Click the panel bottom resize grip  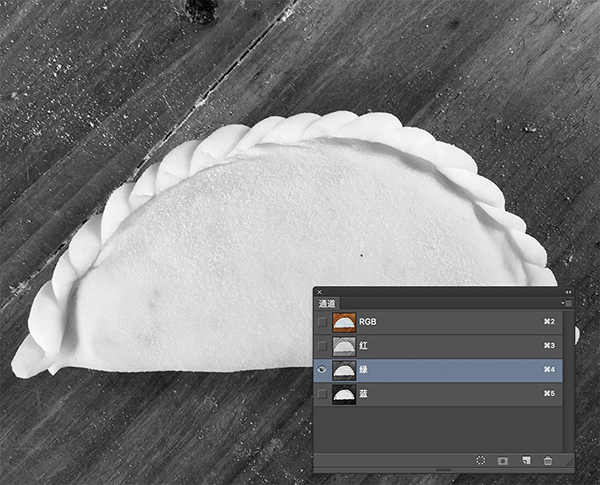click(444, 470)
